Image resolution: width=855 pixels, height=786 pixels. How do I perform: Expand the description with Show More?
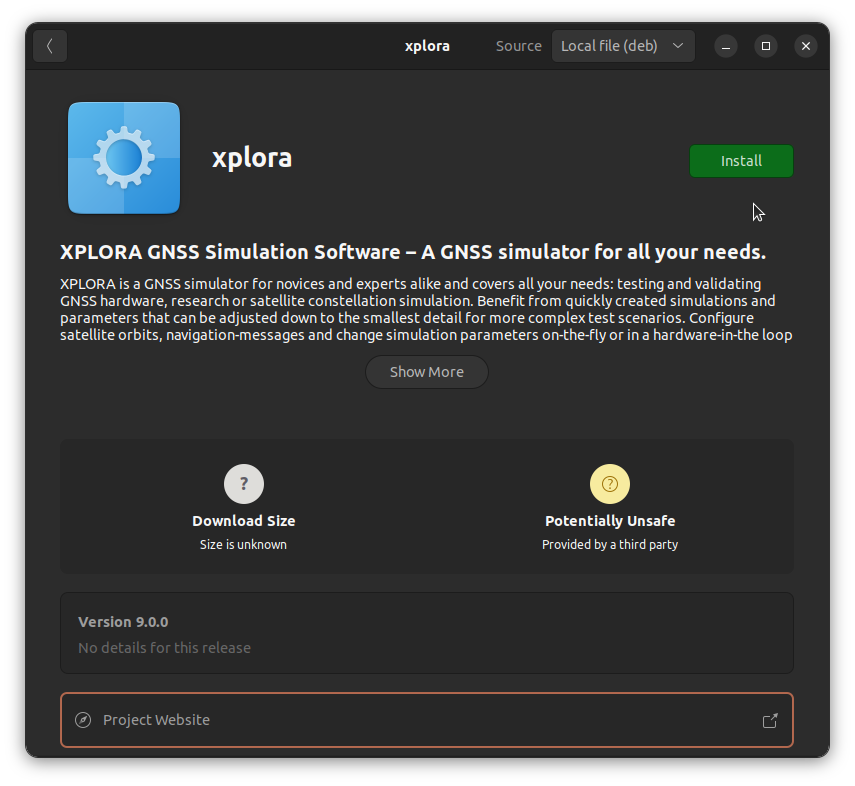427,372
